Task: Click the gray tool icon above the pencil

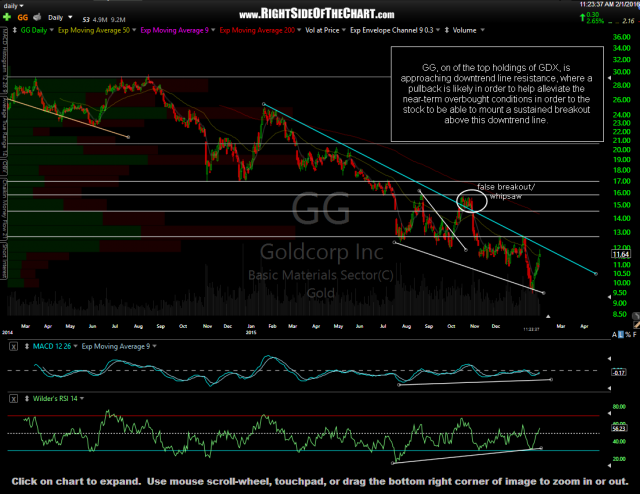Action: (636, 316)
